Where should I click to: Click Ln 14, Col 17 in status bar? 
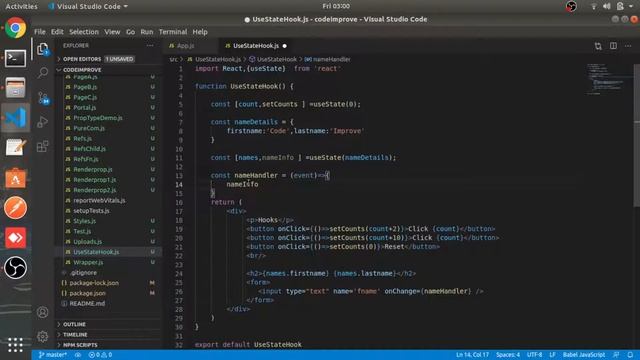click(472, 355)
